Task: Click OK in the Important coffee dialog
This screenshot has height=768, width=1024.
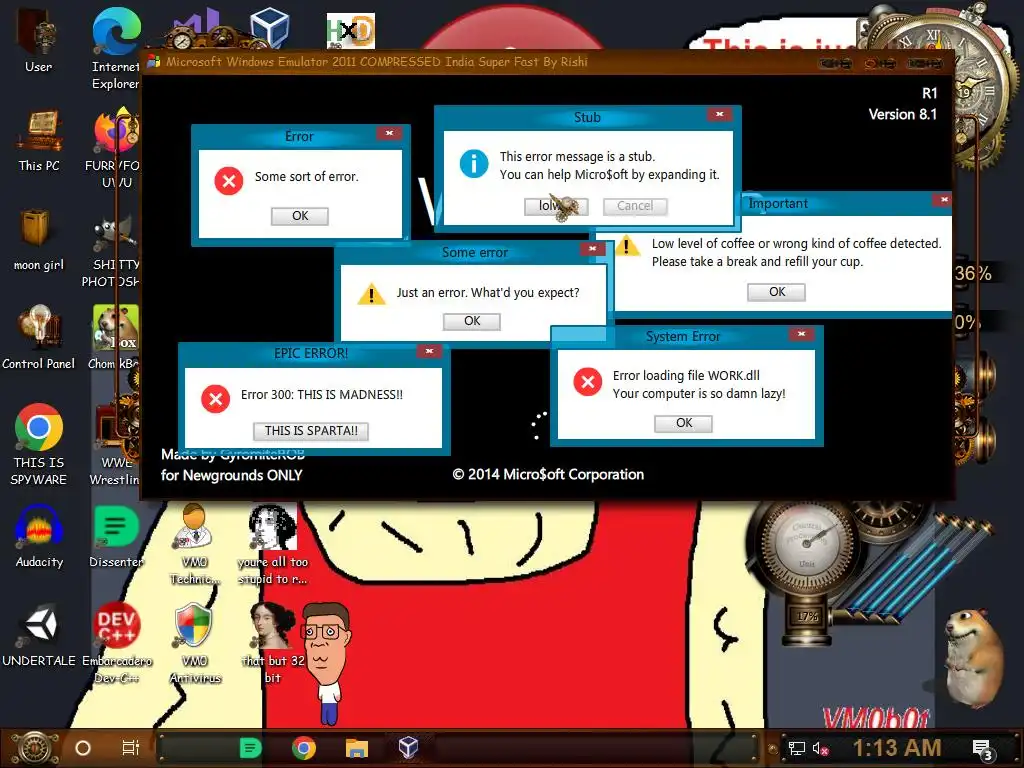Action: point(776,292)
